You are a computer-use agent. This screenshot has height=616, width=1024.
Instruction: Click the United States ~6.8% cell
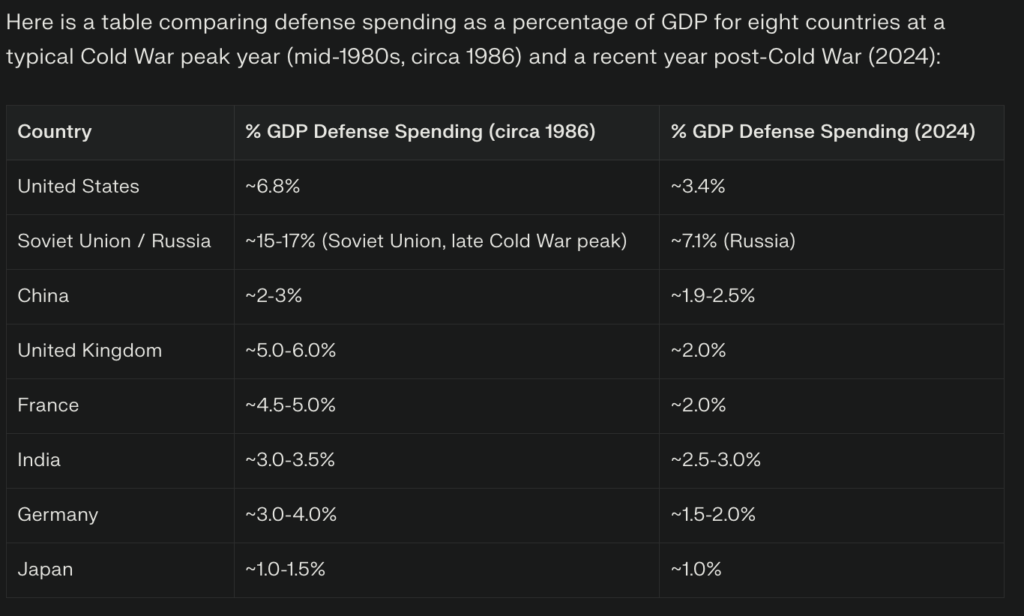point(273,187)
